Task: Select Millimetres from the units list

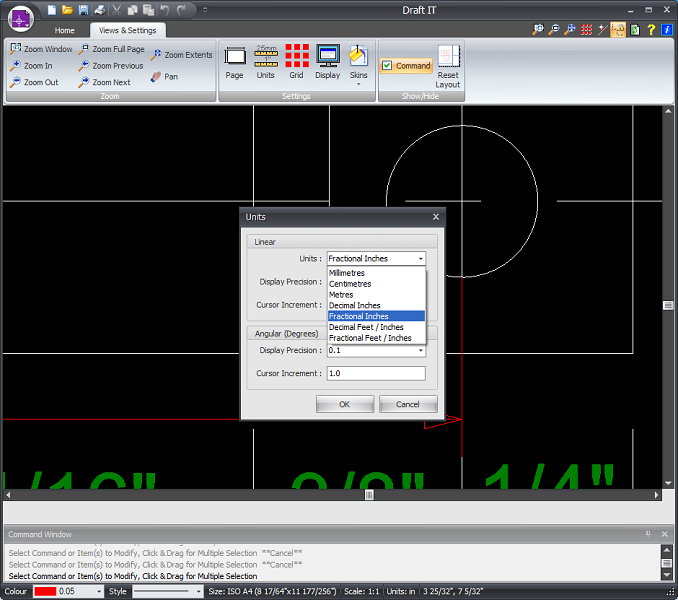Action: (376, 273)
